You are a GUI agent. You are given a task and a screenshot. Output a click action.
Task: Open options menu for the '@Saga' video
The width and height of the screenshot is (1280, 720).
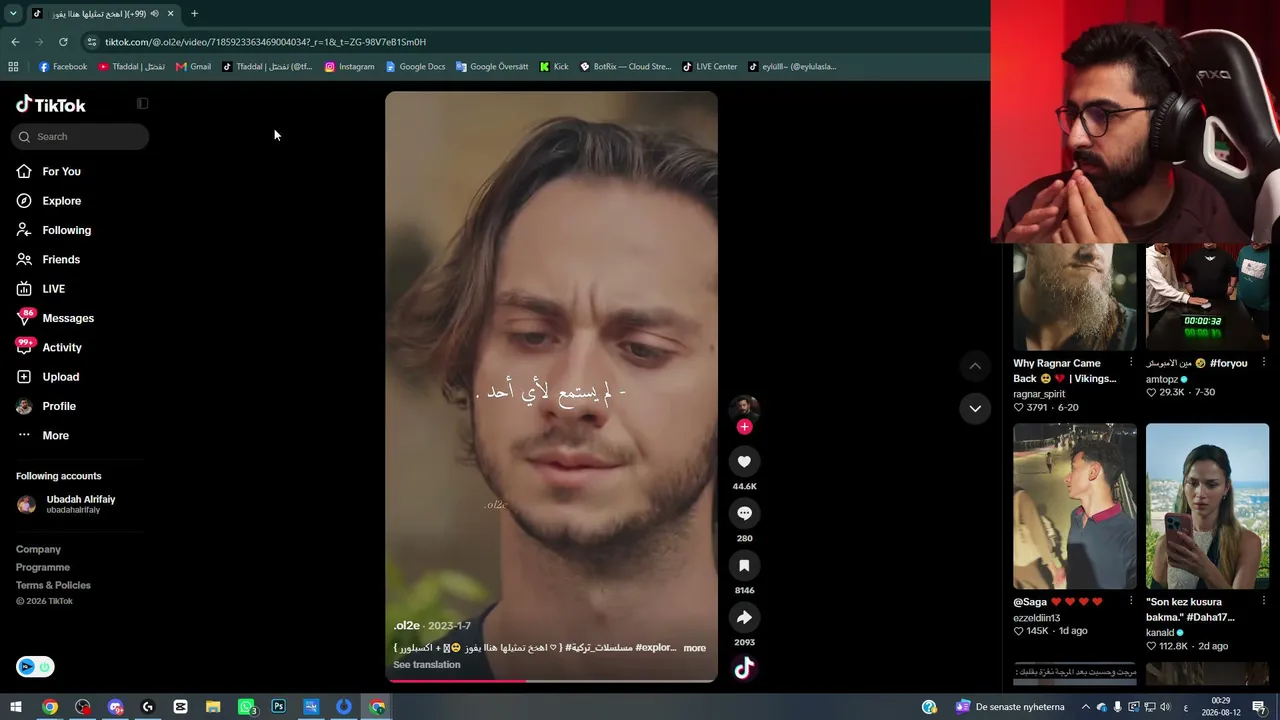pyautogui.click(x=1131, y=601)
